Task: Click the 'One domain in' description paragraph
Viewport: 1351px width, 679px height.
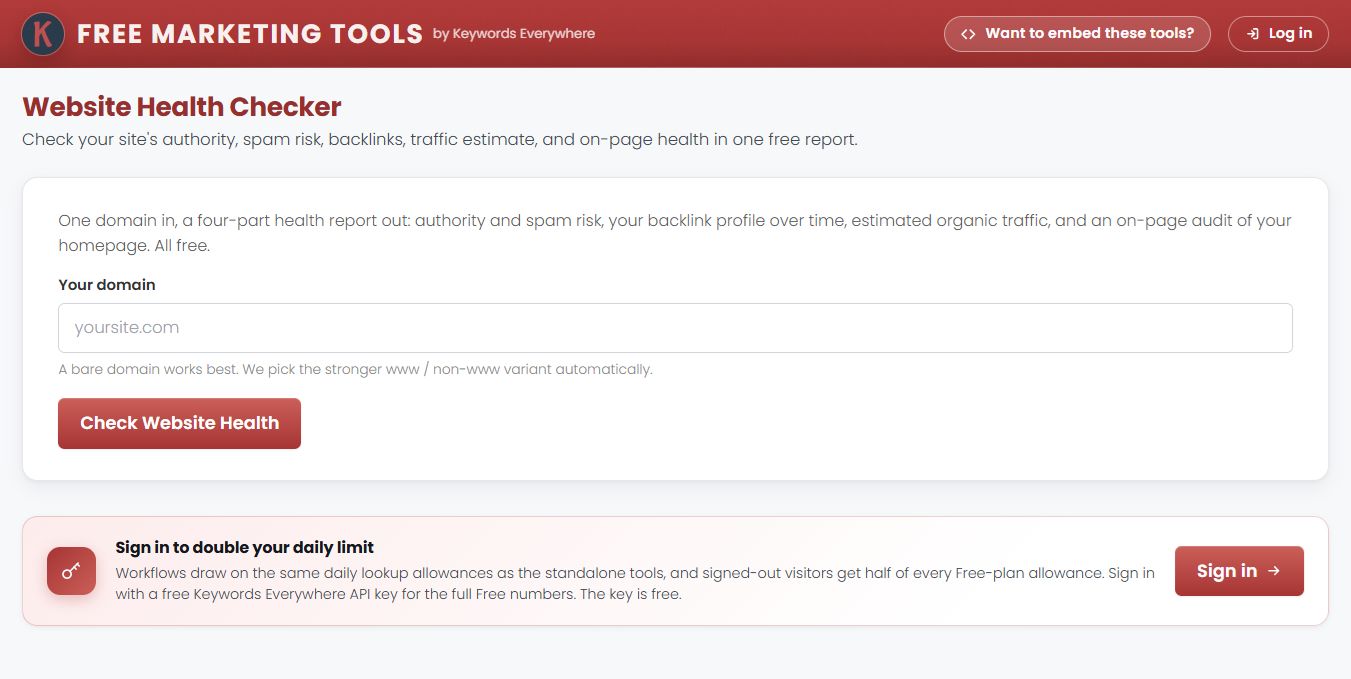Action: [x=675, y=233]
